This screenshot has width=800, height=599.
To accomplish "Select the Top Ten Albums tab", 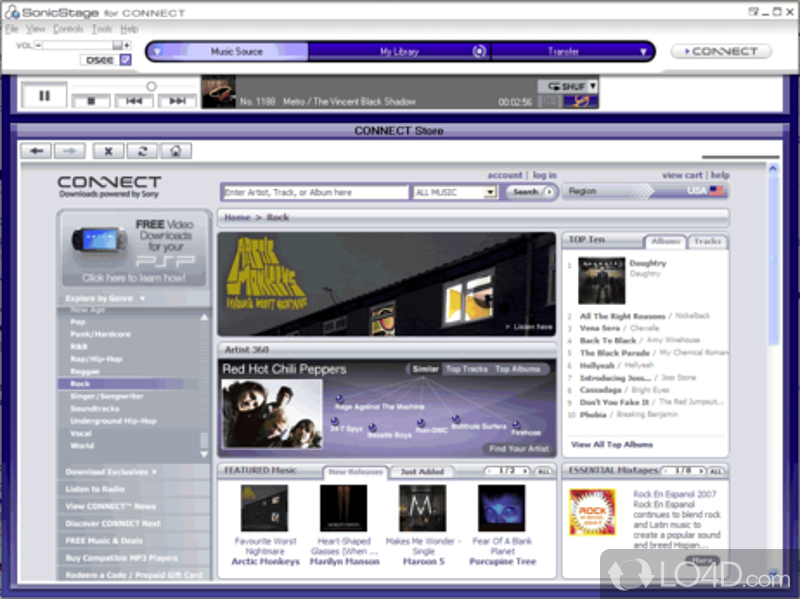I will [666, 241].
